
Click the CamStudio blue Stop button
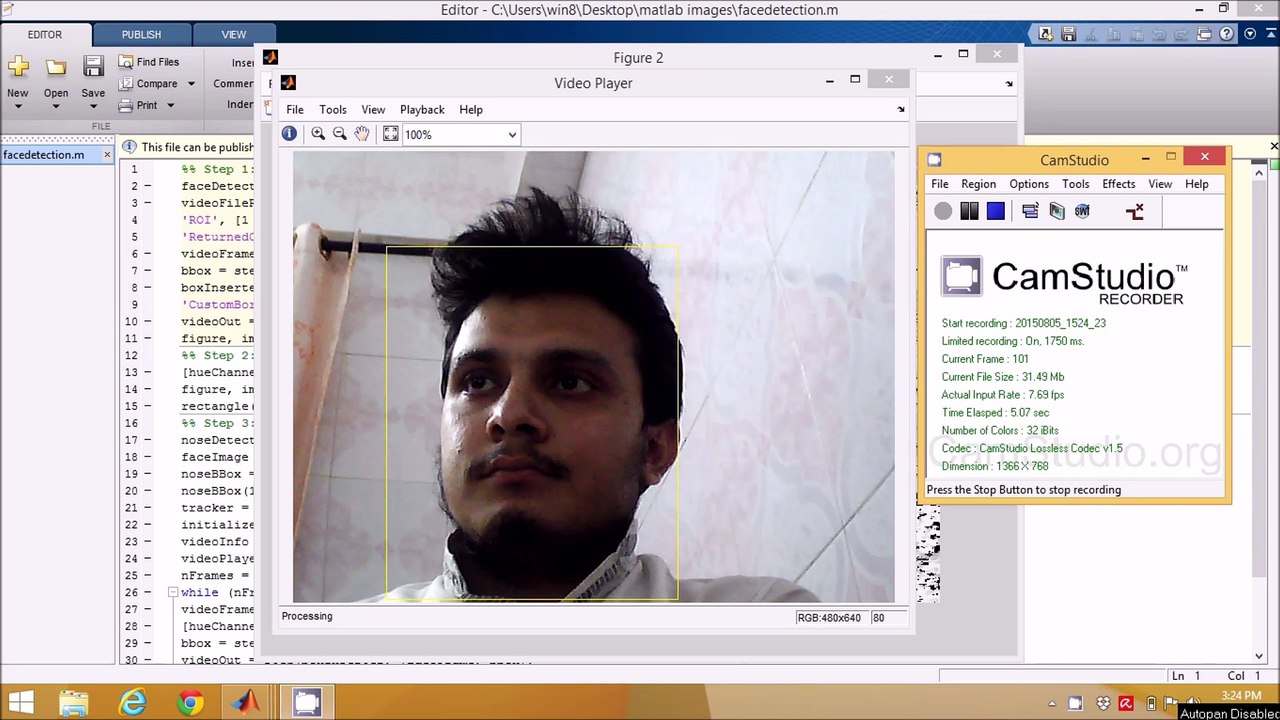pos(995,211)
